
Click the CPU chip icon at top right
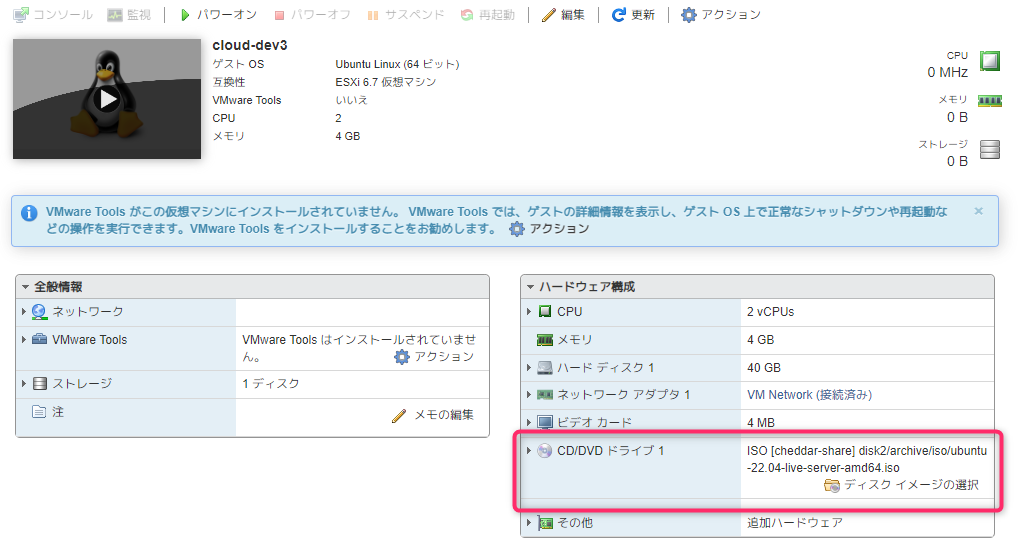(989, 61)
